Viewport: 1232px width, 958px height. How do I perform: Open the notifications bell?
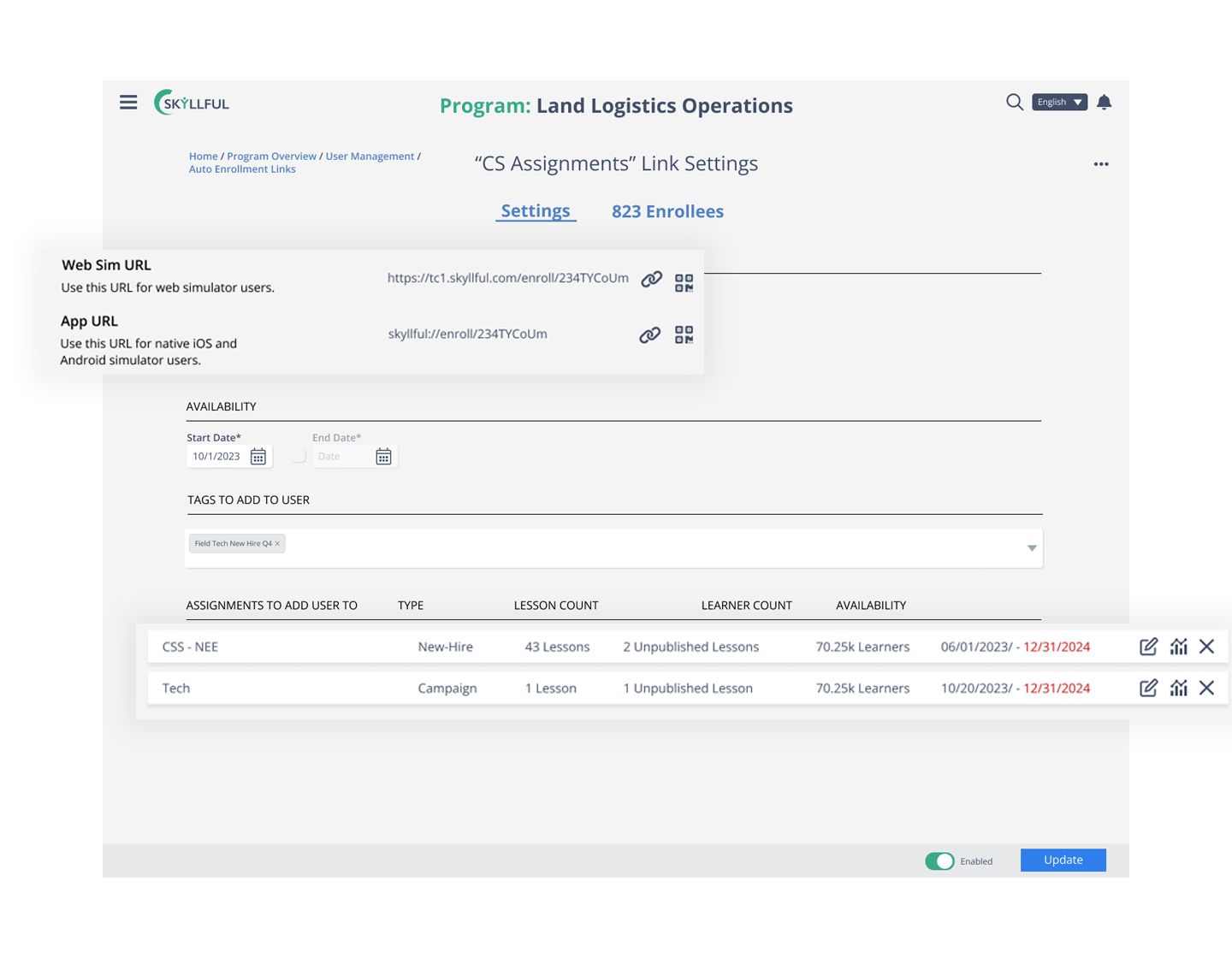tap(1105, 103)
